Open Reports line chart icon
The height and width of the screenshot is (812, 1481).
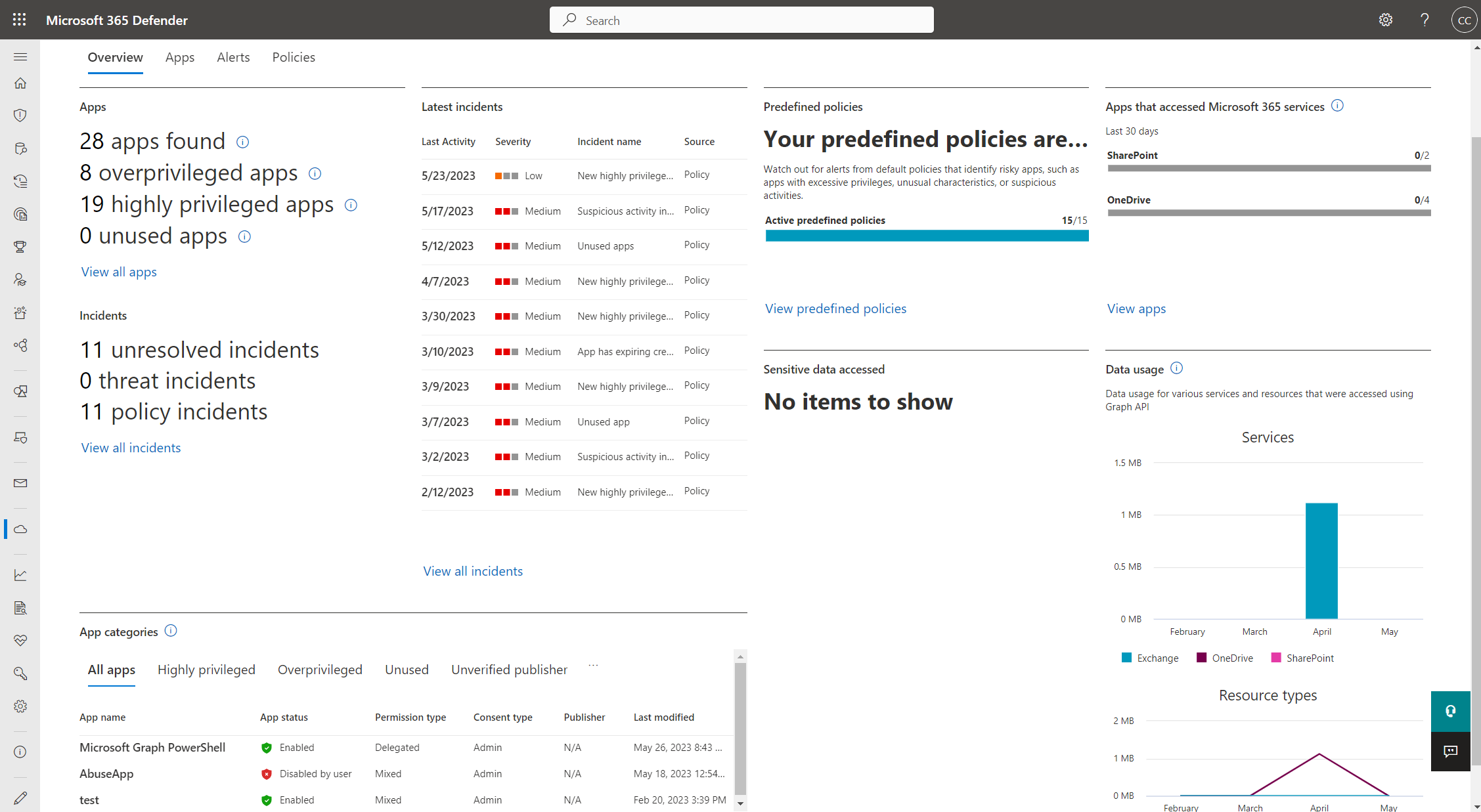[20, 575]
